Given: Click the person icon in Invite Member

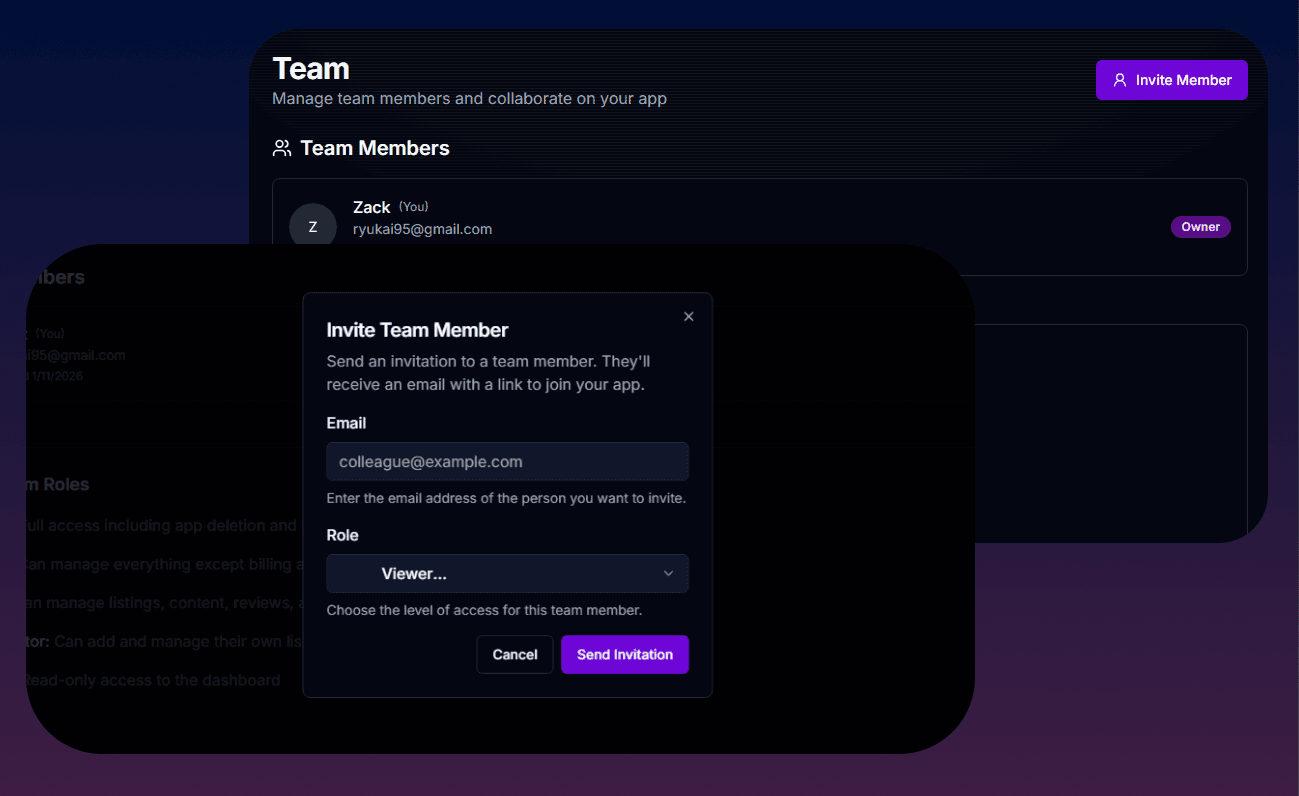Looking at the screenshot, I should (x=1120, y=80).
